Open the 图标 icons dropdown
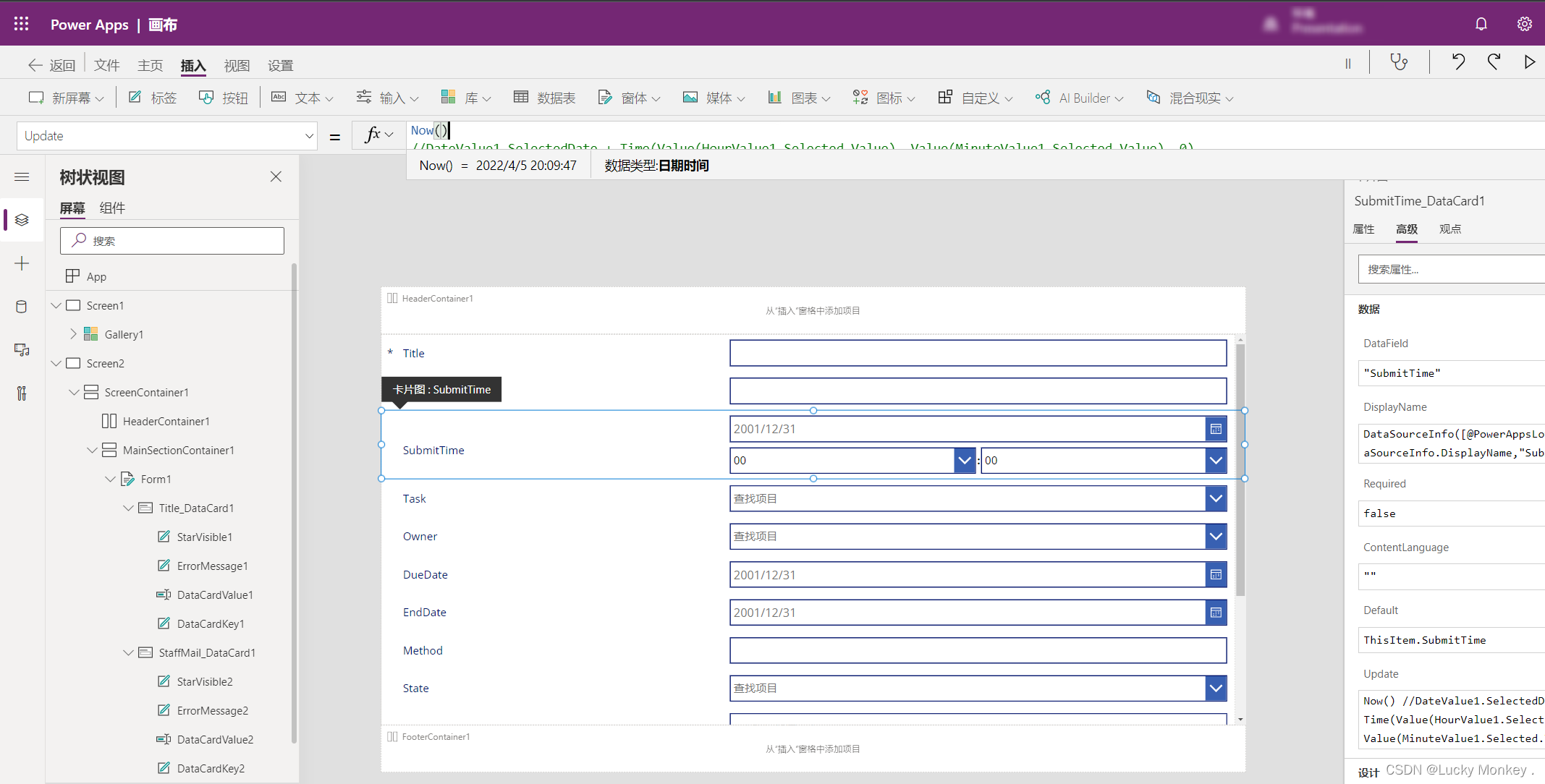 (884, 98)
